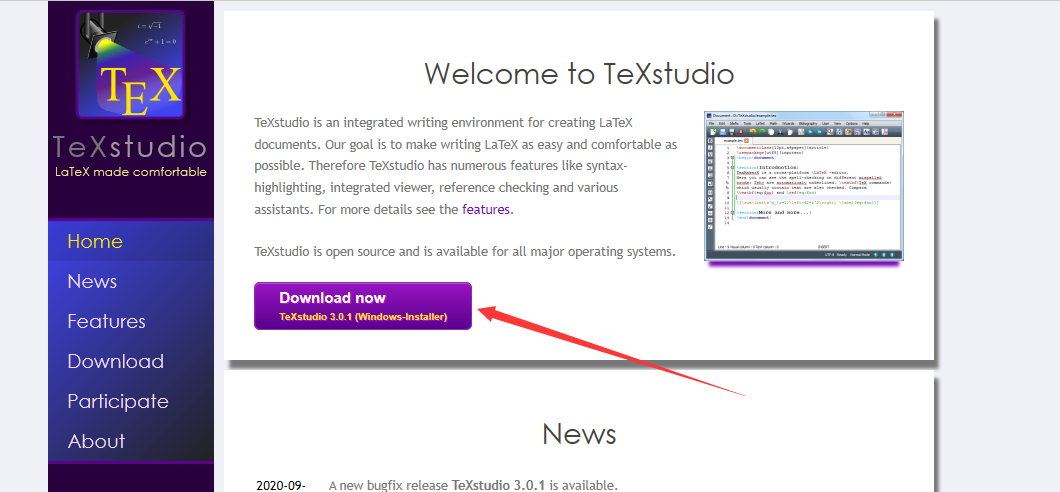Viewport: 1060px width, 492px height.
Task: Click the 'TeXstudio' wordmark under the logo
Action: click(x=130, y=147)
